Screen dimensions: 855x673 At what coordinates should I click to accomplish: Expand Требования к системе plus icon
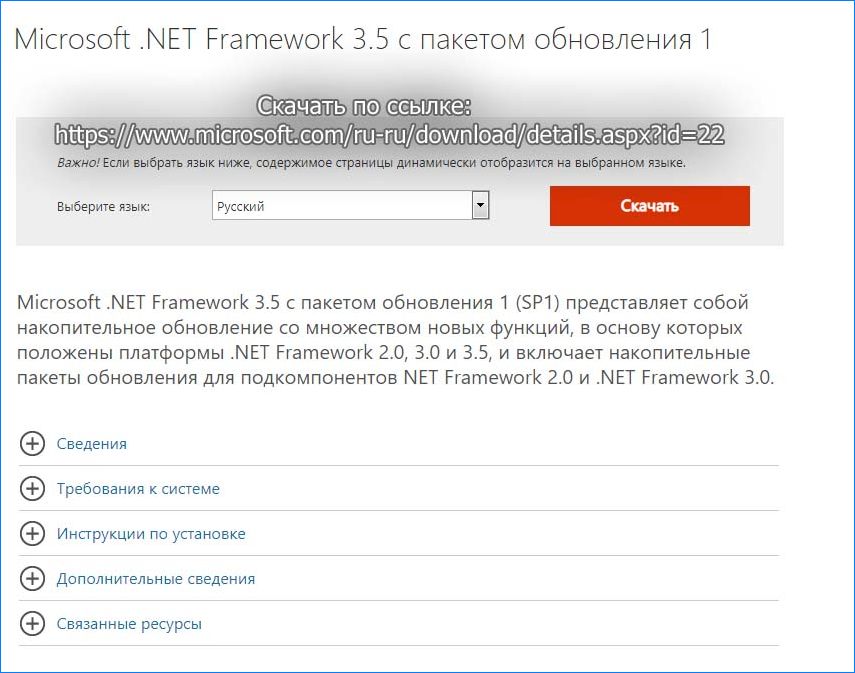[x=32, y=489]
